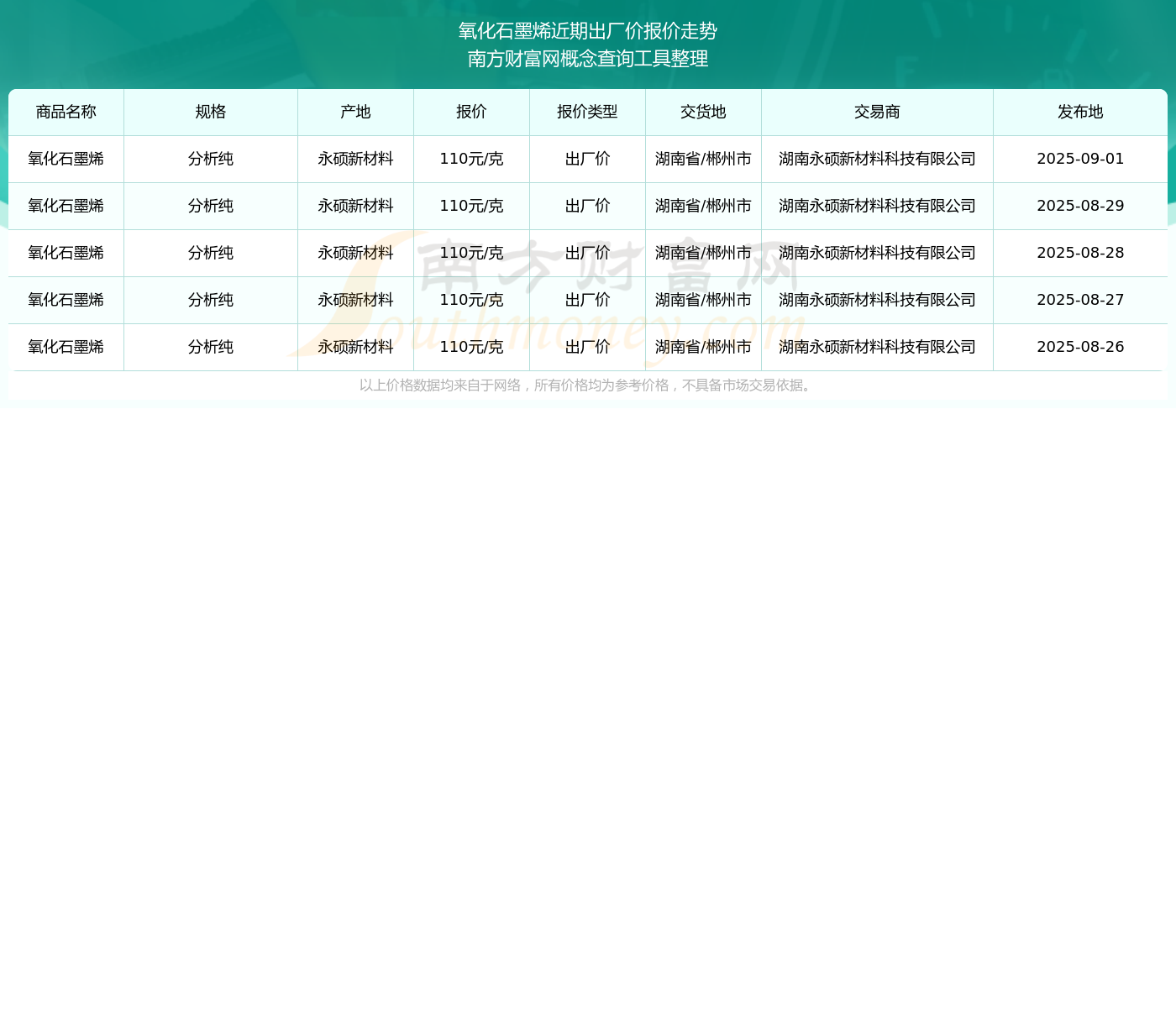Click 湖南永硕新材料科技有限公司 in the 2025-09-01 row

877,159
